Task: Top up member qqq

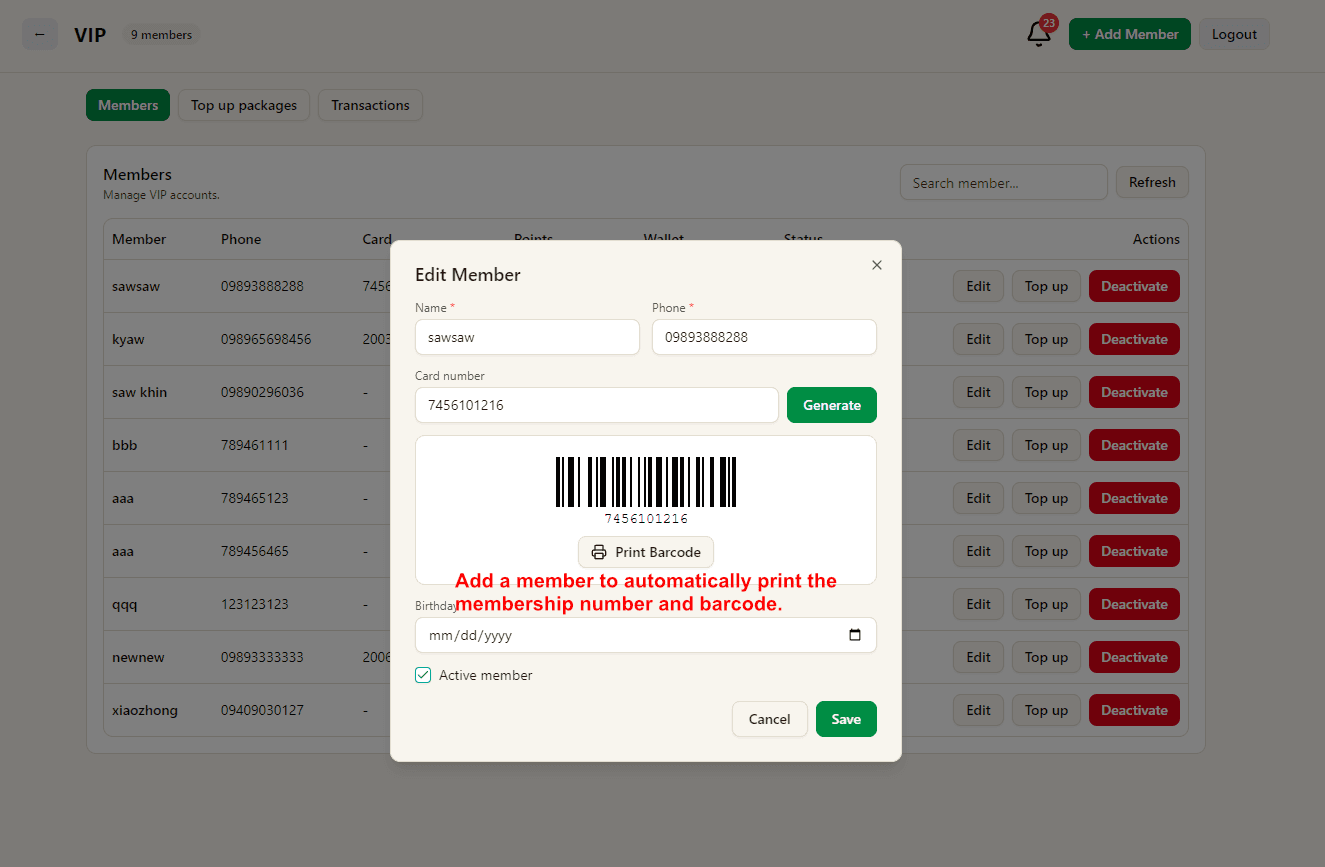Action: click(1046, 604)
